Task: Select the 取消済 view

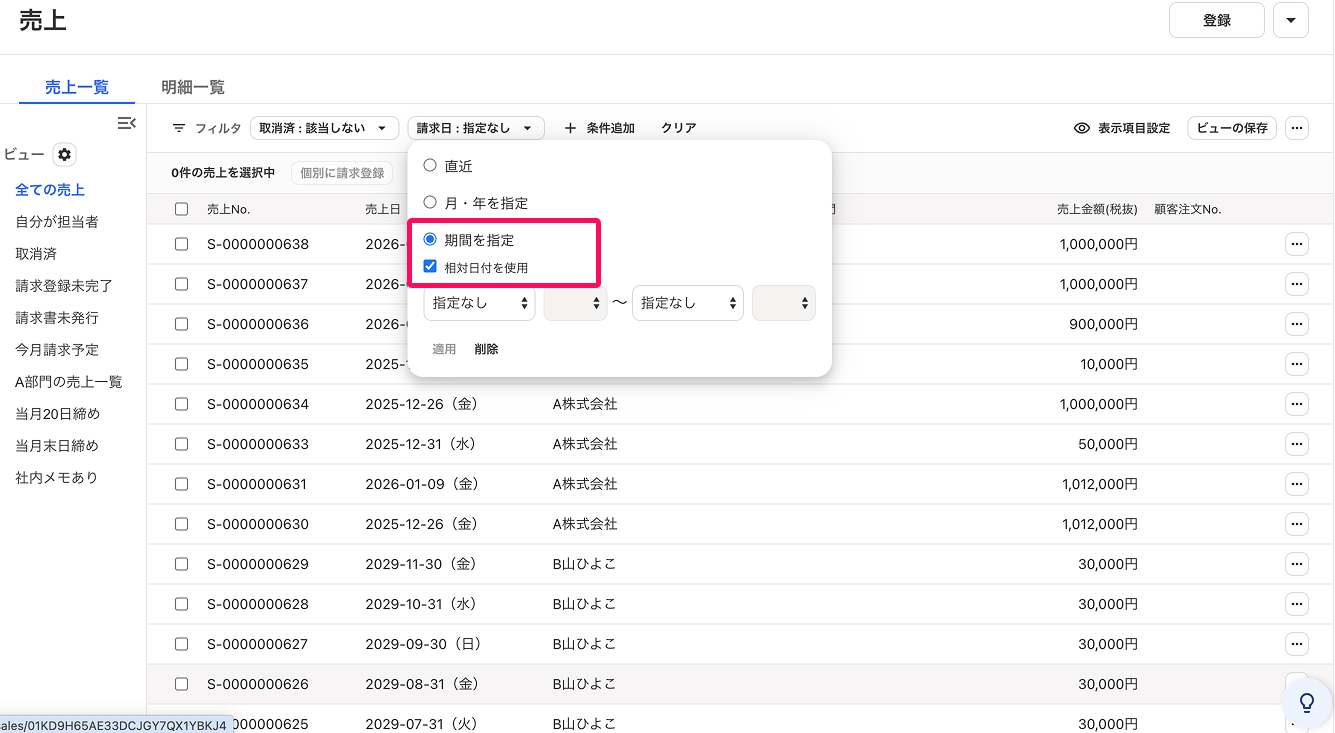Action: click(36, 254)
